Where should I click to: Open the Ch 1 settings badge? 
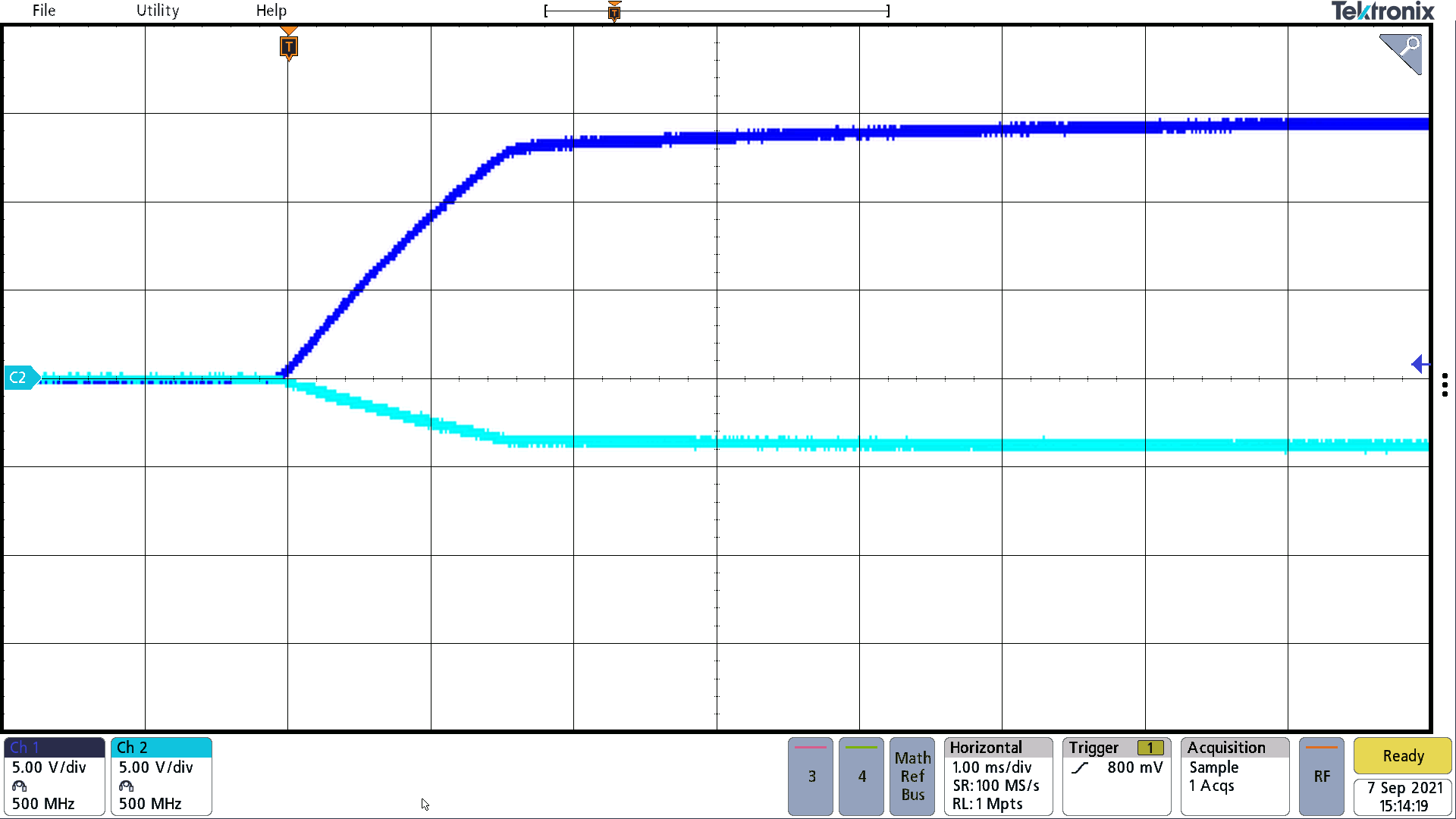tap(55, 777)
